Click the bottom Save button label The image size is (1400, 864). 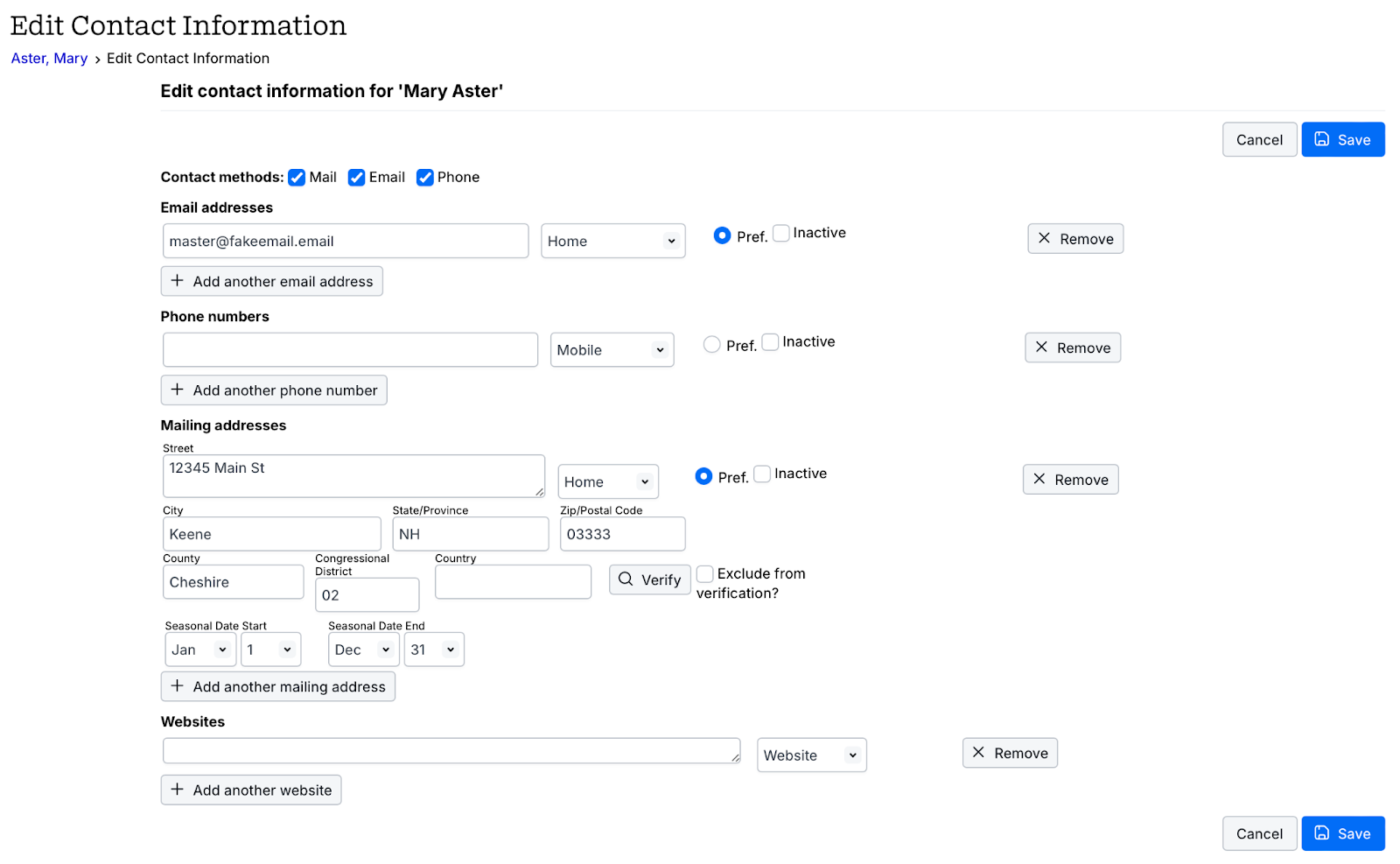(1354, 834)
